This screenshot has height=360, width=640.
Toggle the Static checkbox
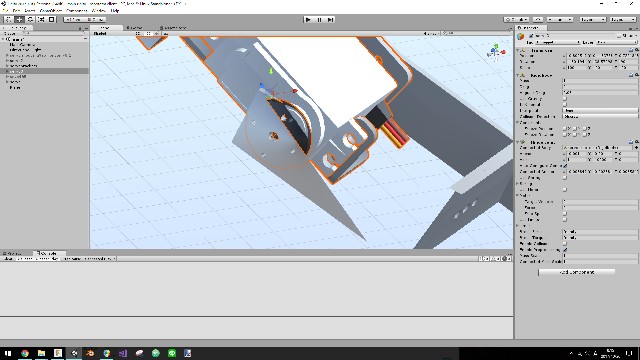point(620,36)
